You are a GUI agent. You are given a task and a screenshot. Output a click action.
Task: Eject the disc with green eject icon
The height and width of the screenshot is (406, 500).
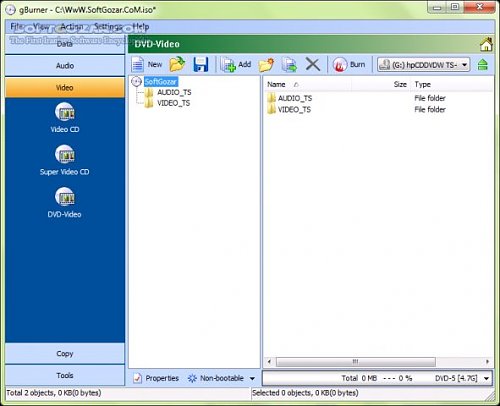pos(482,64)
